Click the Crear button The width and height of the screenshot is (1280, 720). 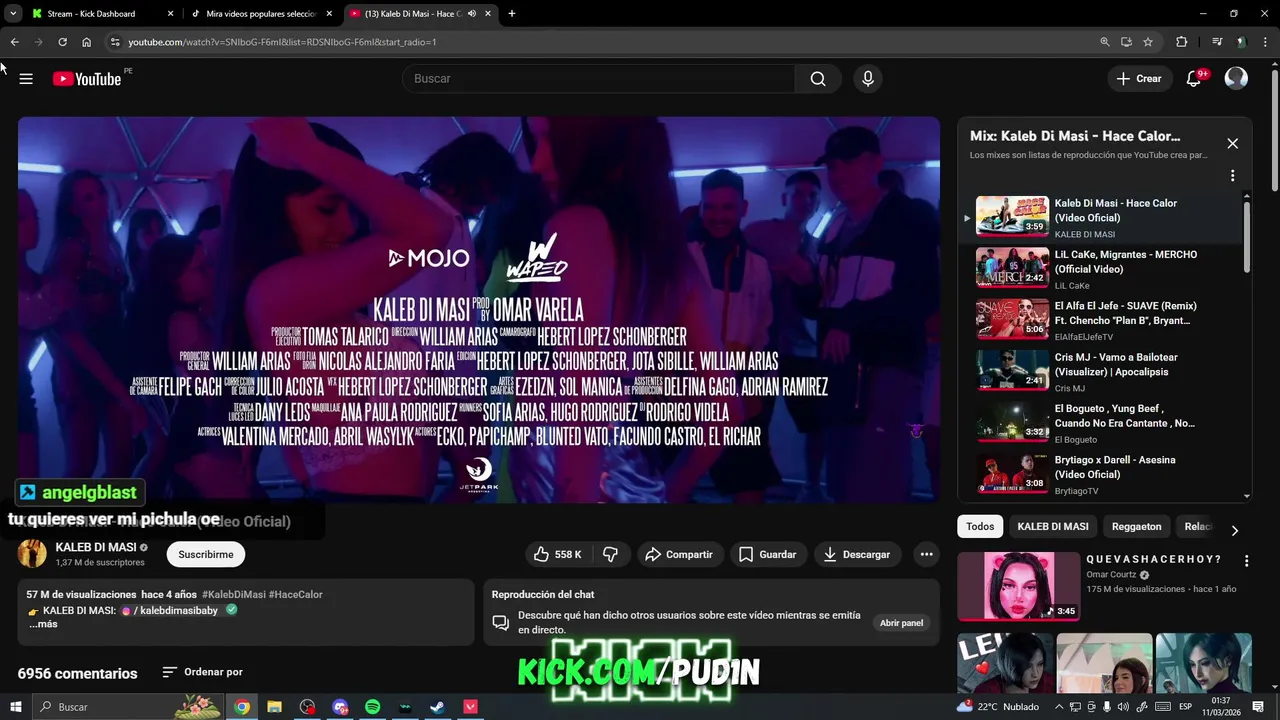pyautogui.click(x=1139, y=79)
